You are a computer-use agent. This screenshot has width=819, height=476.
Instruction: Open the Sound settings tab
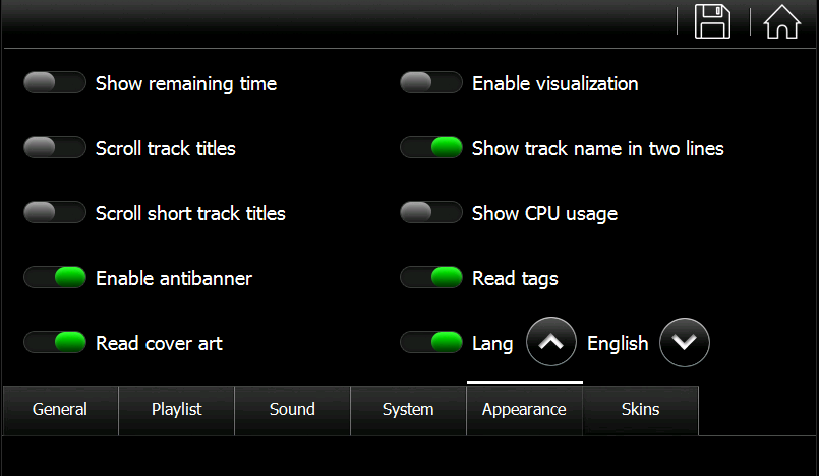click(292, 410)
